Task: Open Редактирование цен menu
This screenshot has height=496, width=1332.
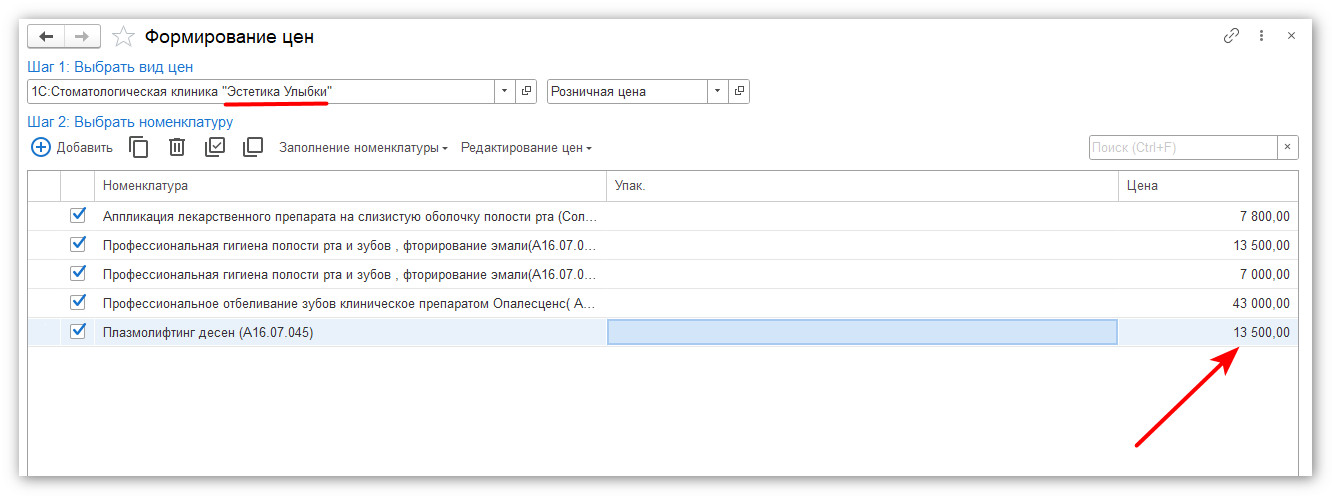Action: coord(526,147)
